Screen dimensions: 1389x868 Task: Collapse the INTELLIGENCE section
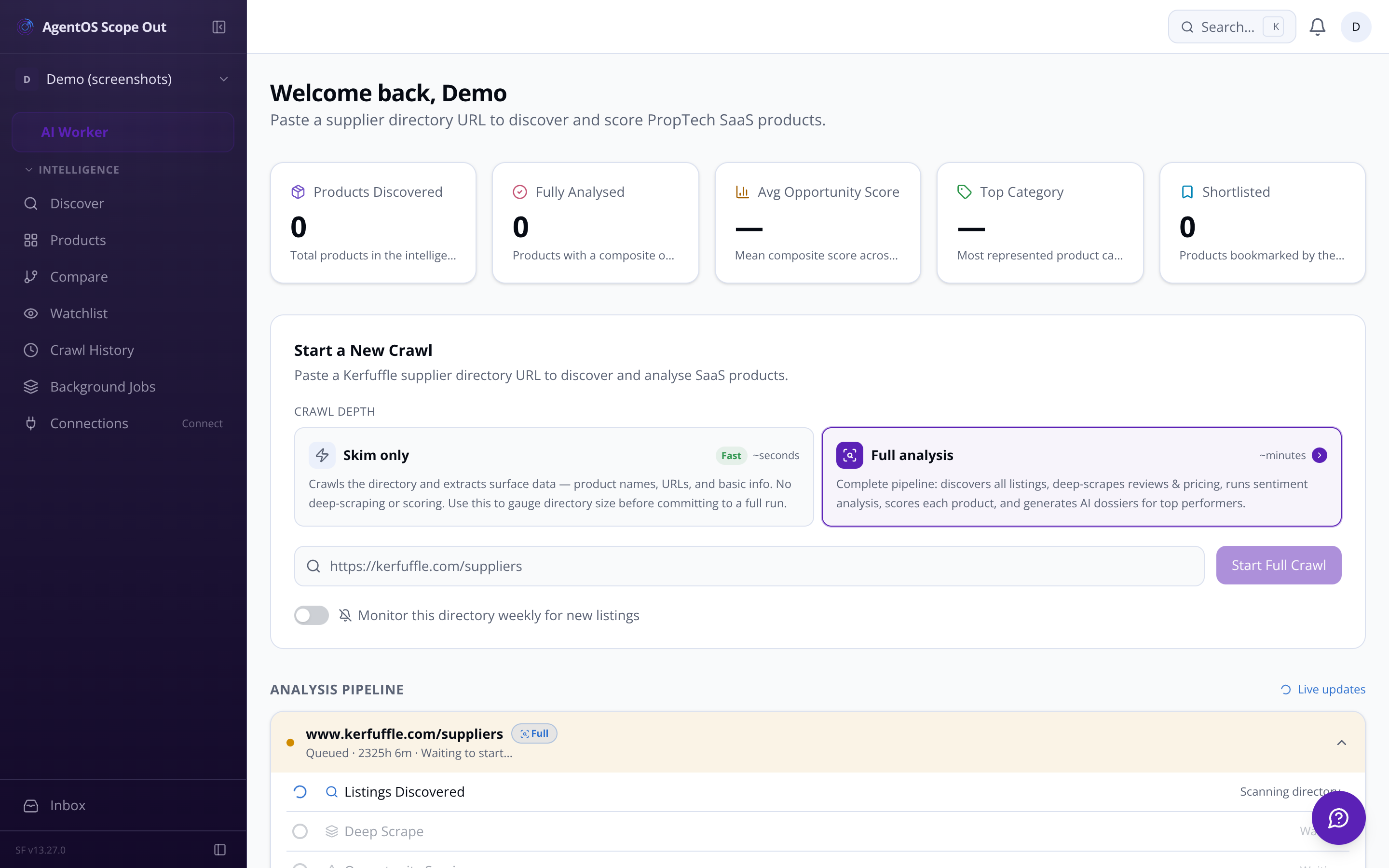point(72,170)
